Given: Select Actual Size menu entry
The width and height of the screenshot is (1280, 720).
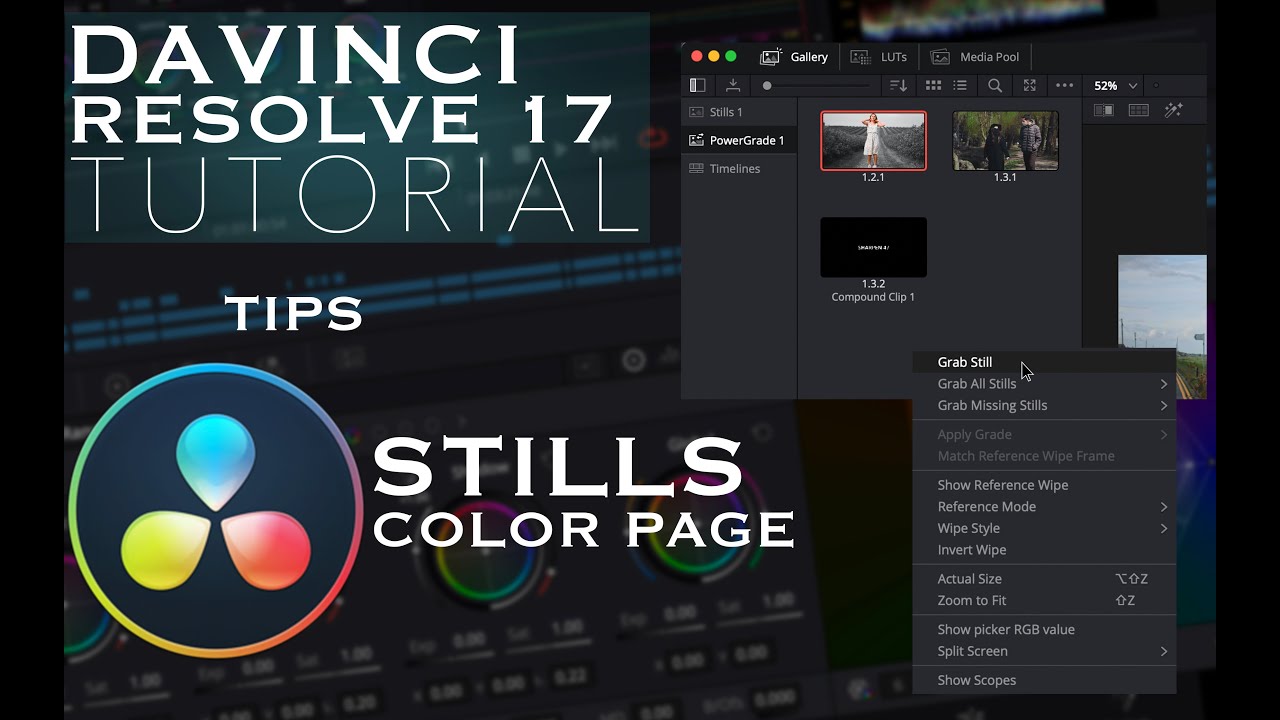Looking at the screenshot, I should tap(1044, 579).
